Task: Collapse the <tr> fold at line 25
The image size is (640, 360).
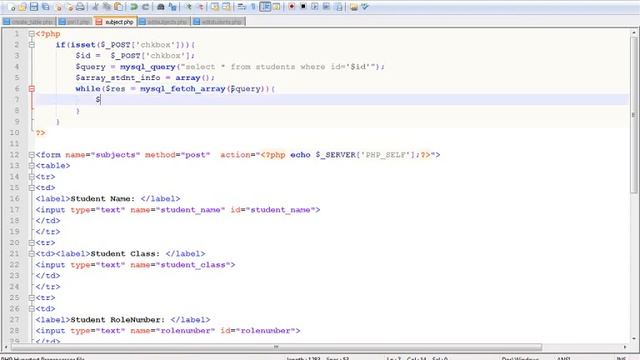Action: click(31, 298)
